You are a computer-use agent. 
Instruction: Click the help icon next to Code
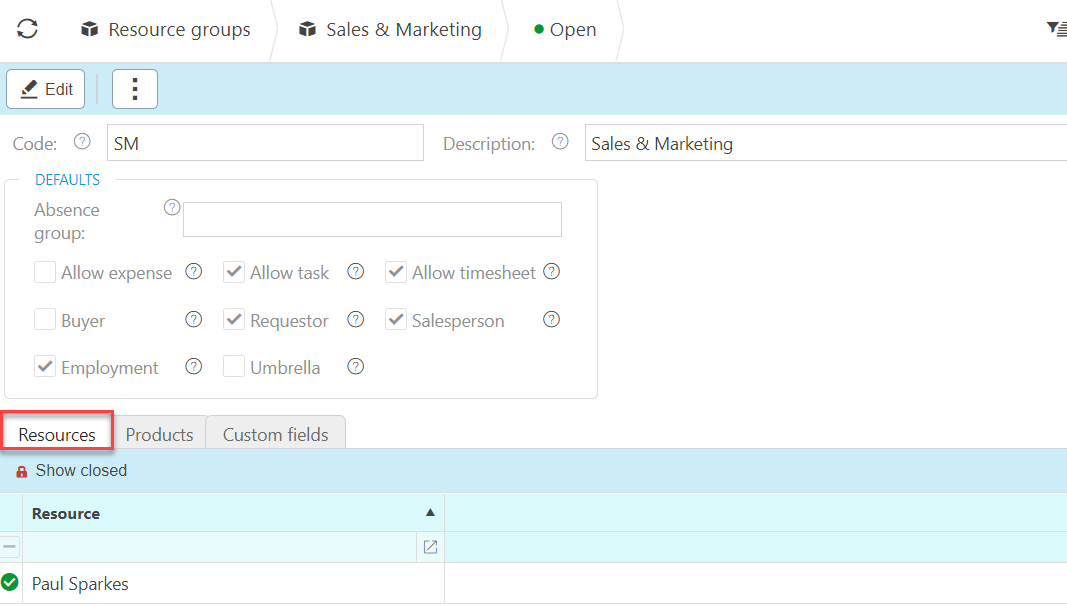click(x=82, y=142)
